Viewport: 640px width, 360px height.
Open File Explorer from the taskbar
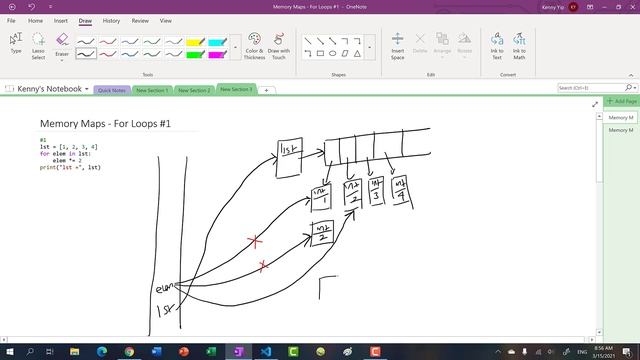pos(75,351)
